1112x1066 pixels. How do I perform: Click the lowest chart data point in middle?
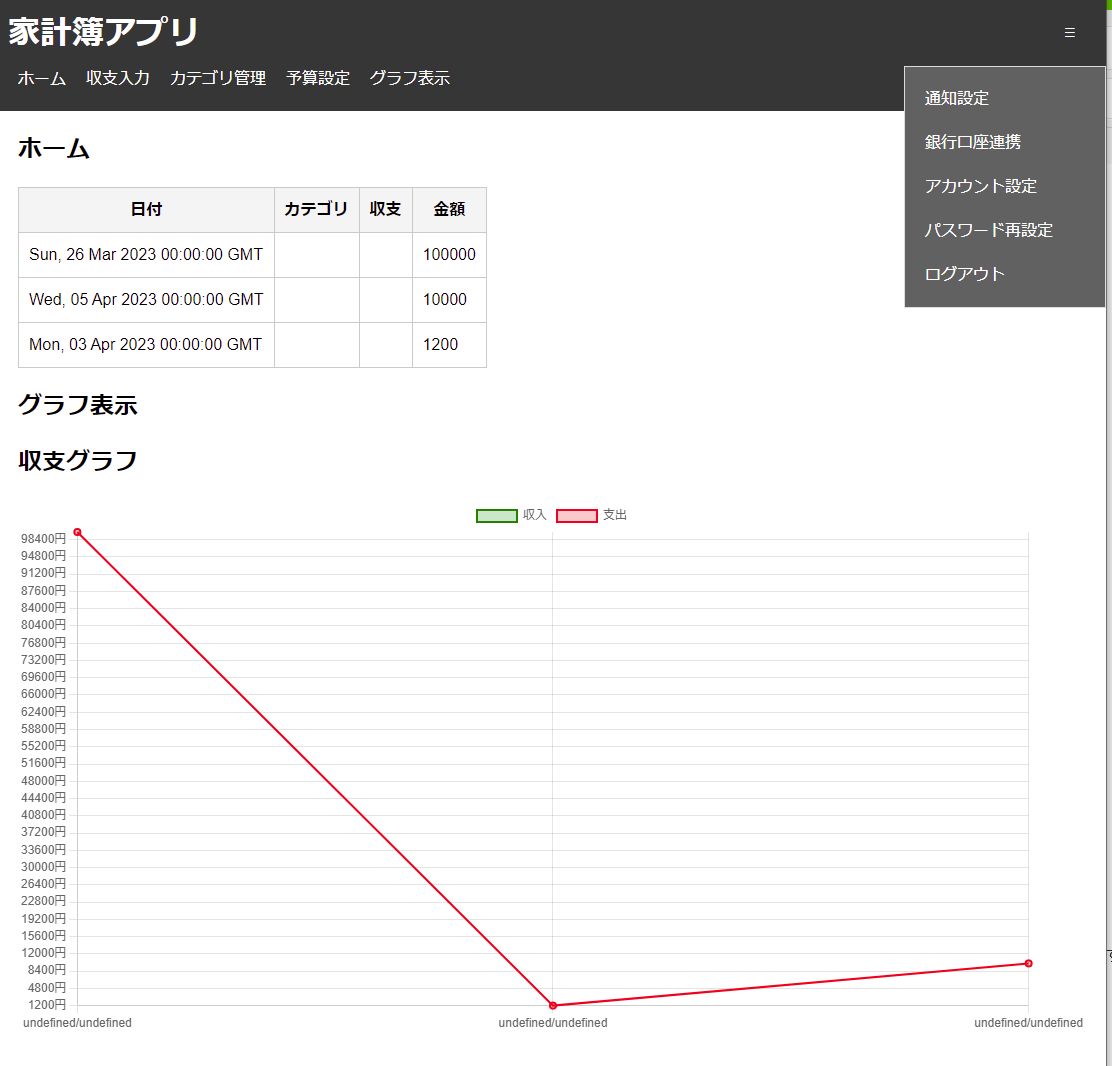coord(553,1005)
